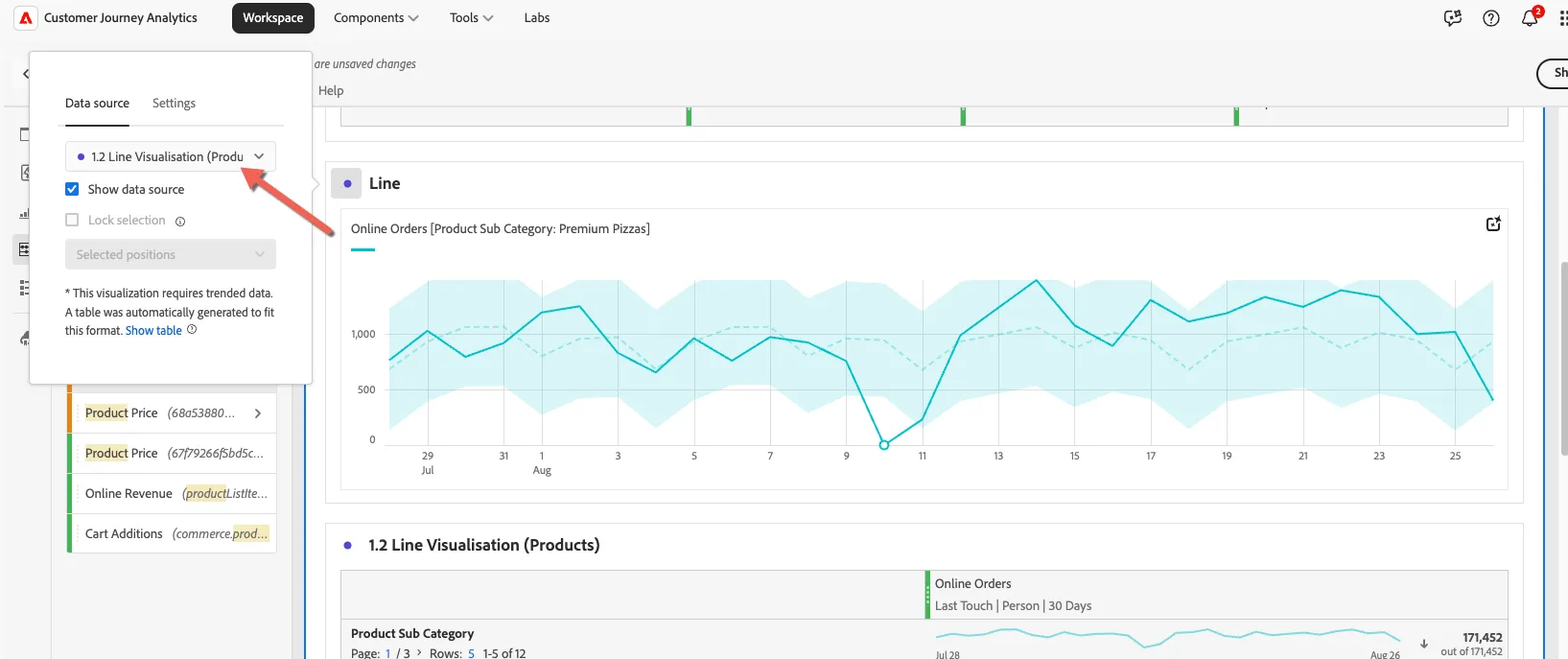Select the Cart Additions component
The width and height of the screenshot is (1568, 659).
click(x=173, y=534)
